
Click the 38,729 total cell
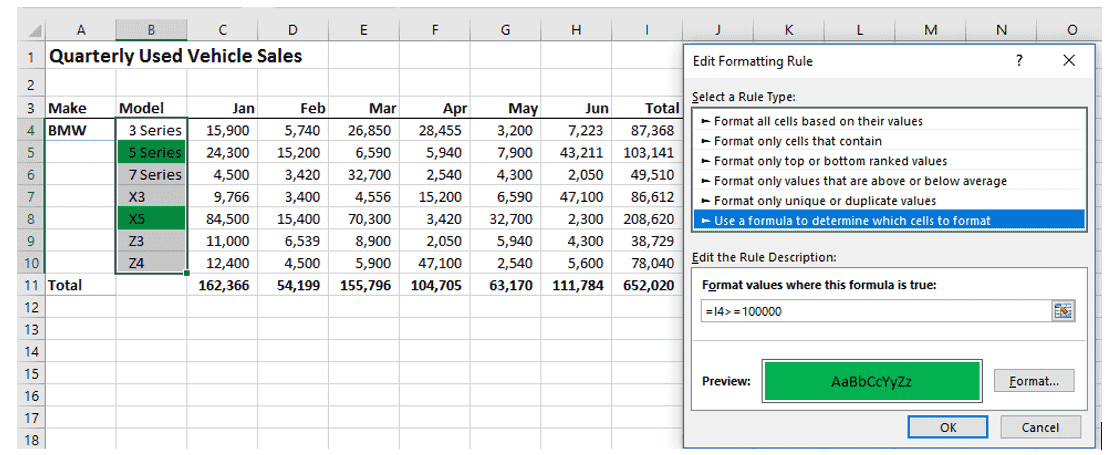646,241
